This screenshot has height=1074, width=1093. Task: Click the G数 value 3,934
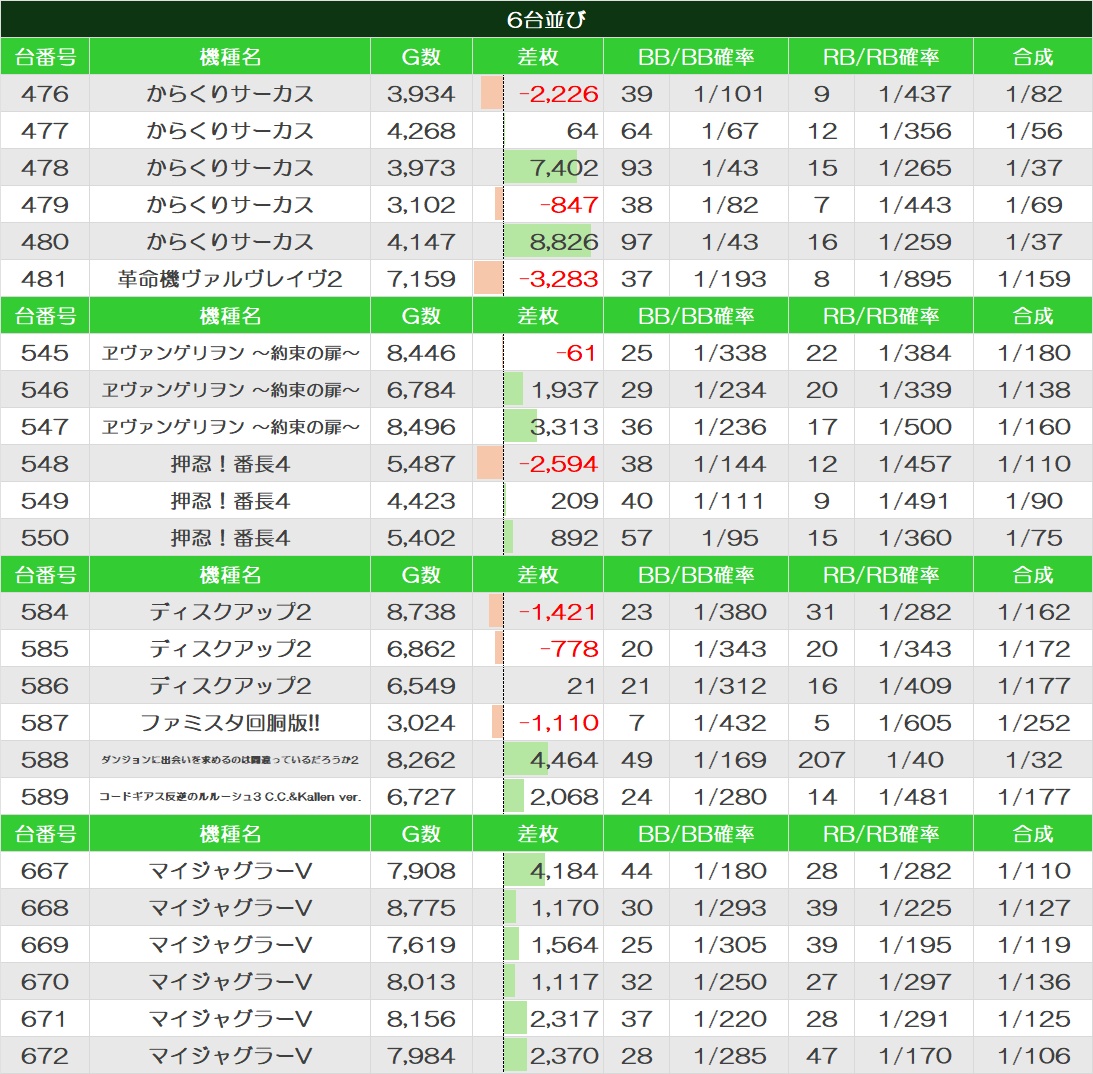click(x=421, y=93)
